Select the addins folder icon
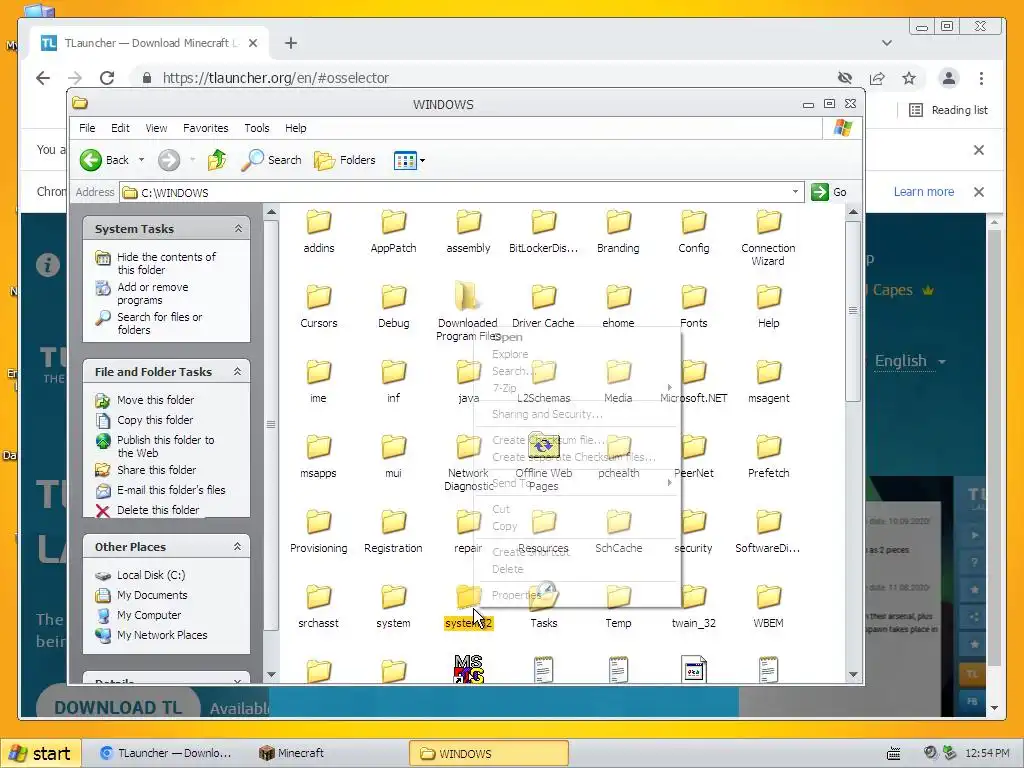The image size is (1024, 768). (x=319, y=222)
